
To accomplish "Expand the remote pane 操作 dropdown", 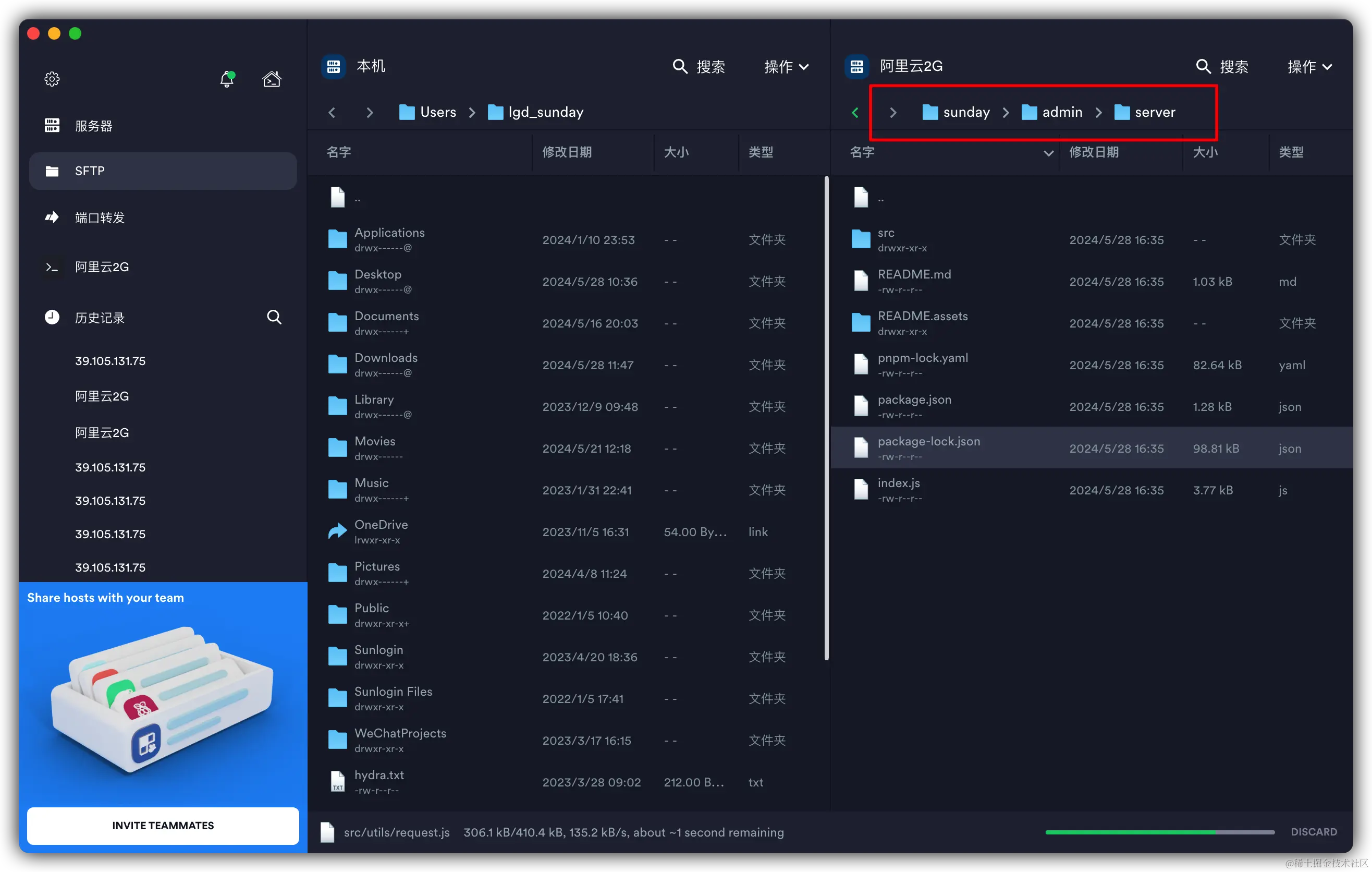I will pyautogui.click(x=1309, y=67).
